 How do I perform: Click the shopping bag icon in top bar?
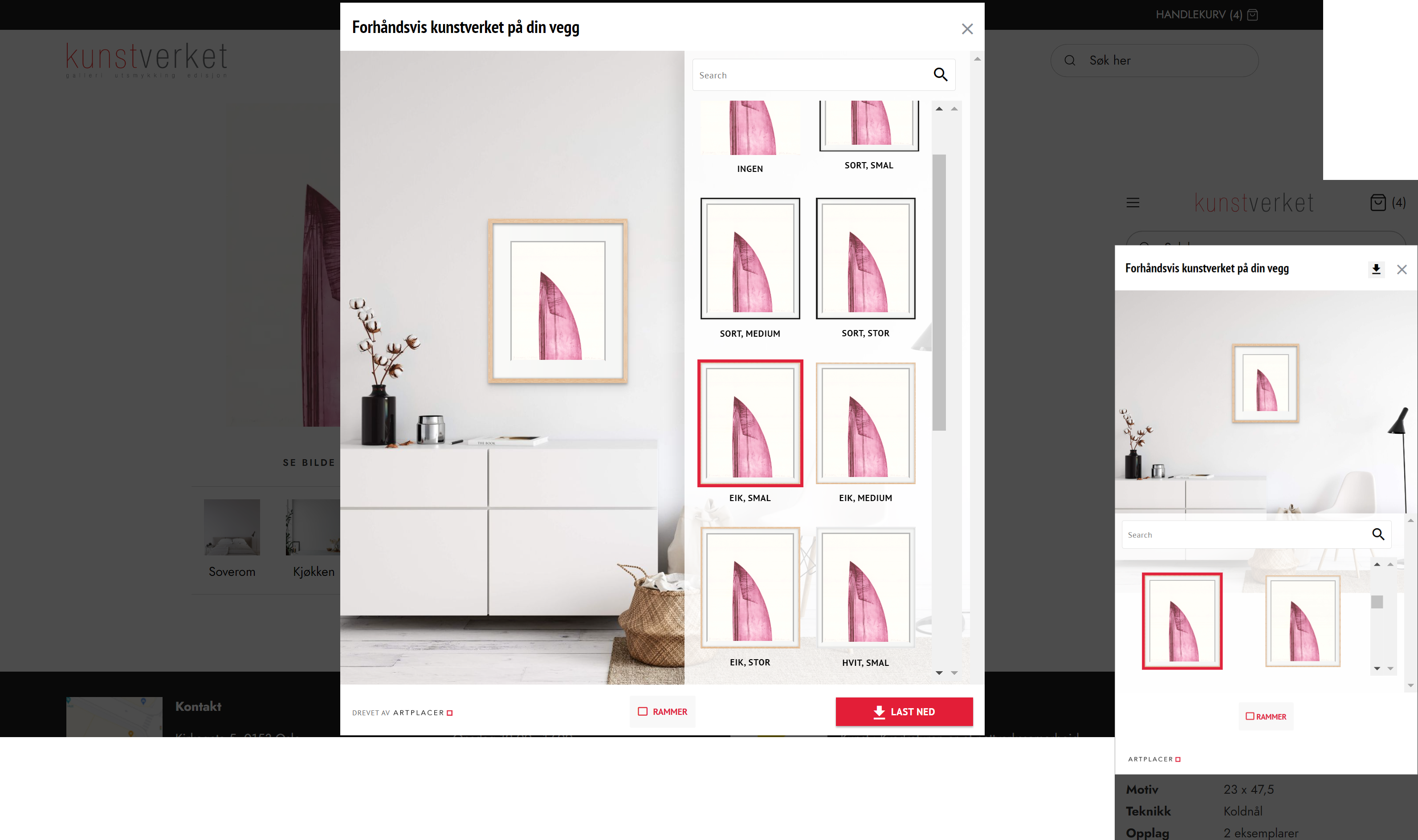point(1252,15)
